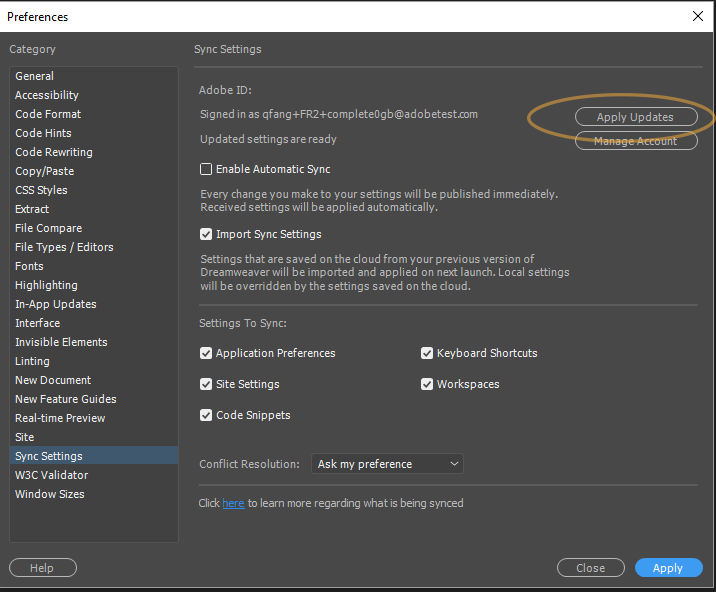The height and width of the screenshot is (592, 716).
Task: Close the Preferences dialog window
Action: 697,16
